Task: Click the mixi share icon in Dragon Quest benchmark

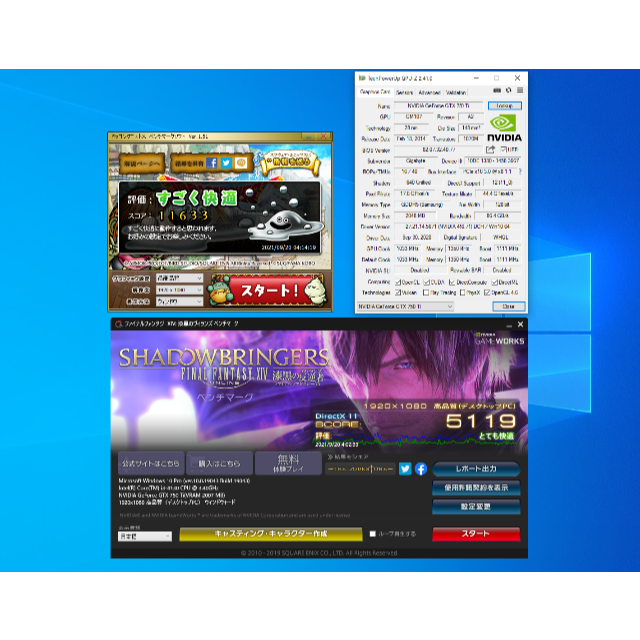Action: point(240,163)
